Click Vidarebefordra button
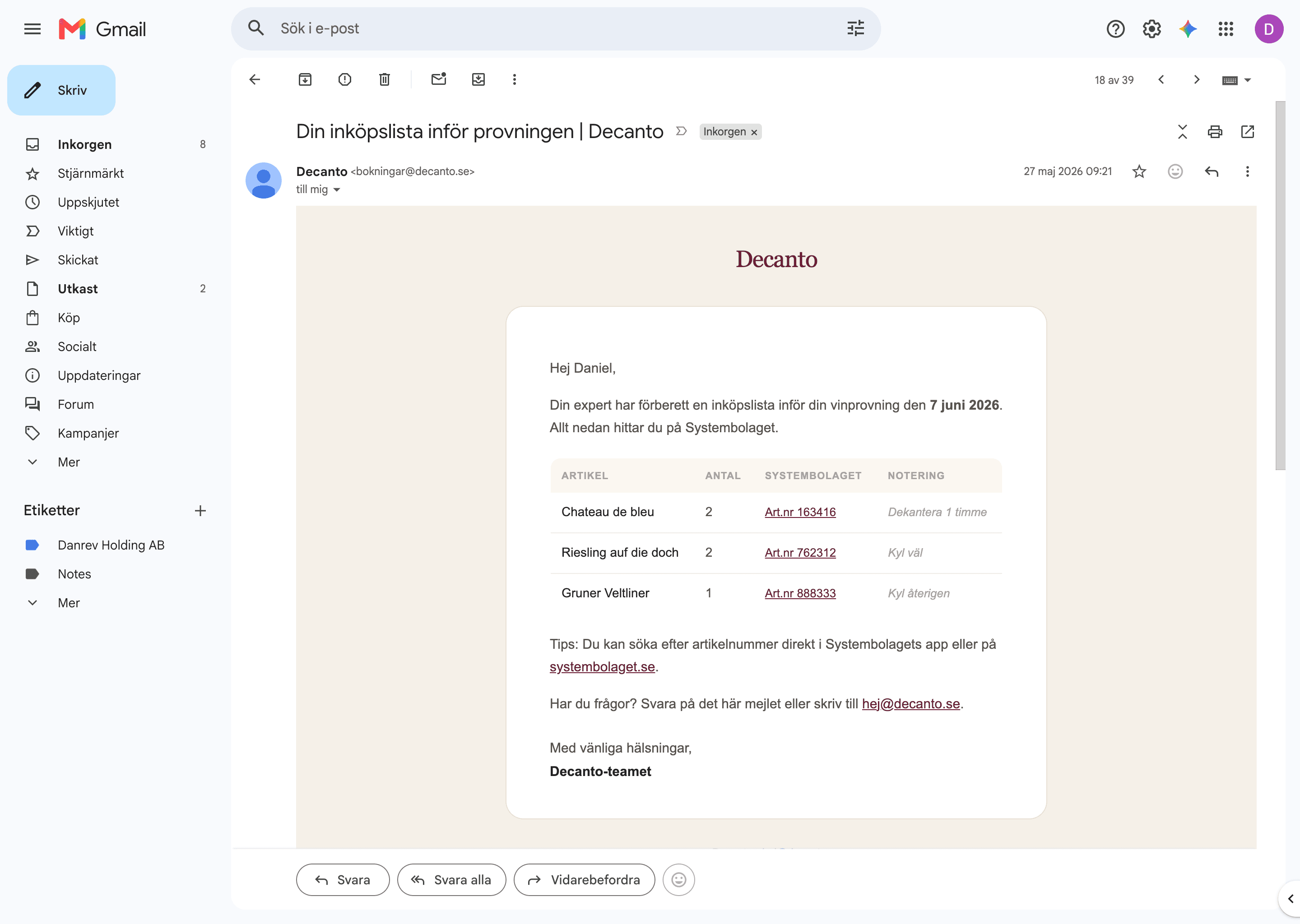 click(584, 880)
